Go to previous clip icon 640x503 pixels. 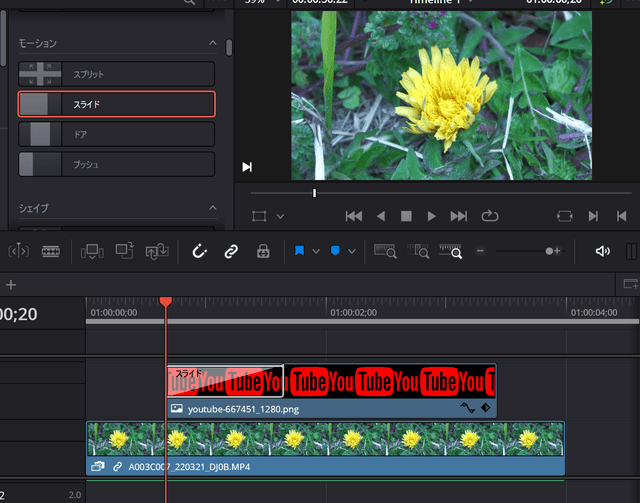click(x=621, y=216)
